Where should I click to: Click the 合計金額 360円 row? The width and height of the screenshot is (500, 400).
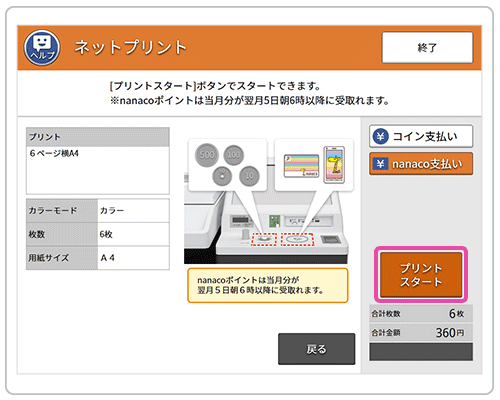pos(421,332)
